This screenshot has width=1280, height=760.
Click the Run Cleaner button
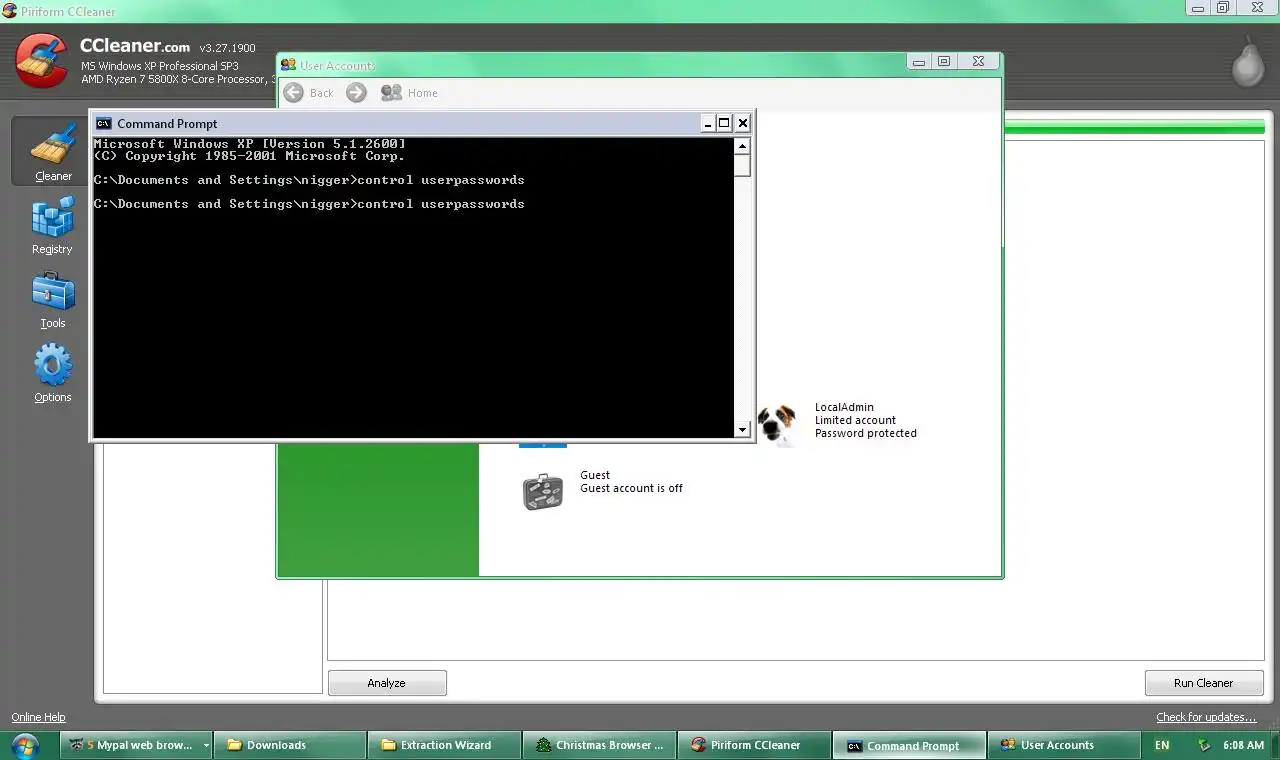(1204, 683)
